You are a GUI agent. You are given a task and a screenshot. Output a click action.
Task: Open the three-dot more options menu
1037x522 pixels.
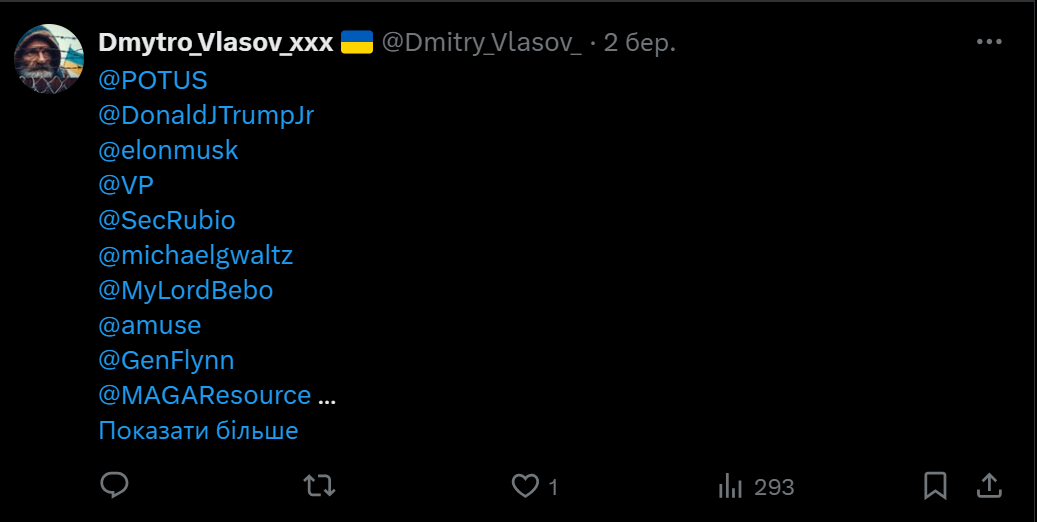[x=988, y=42]
